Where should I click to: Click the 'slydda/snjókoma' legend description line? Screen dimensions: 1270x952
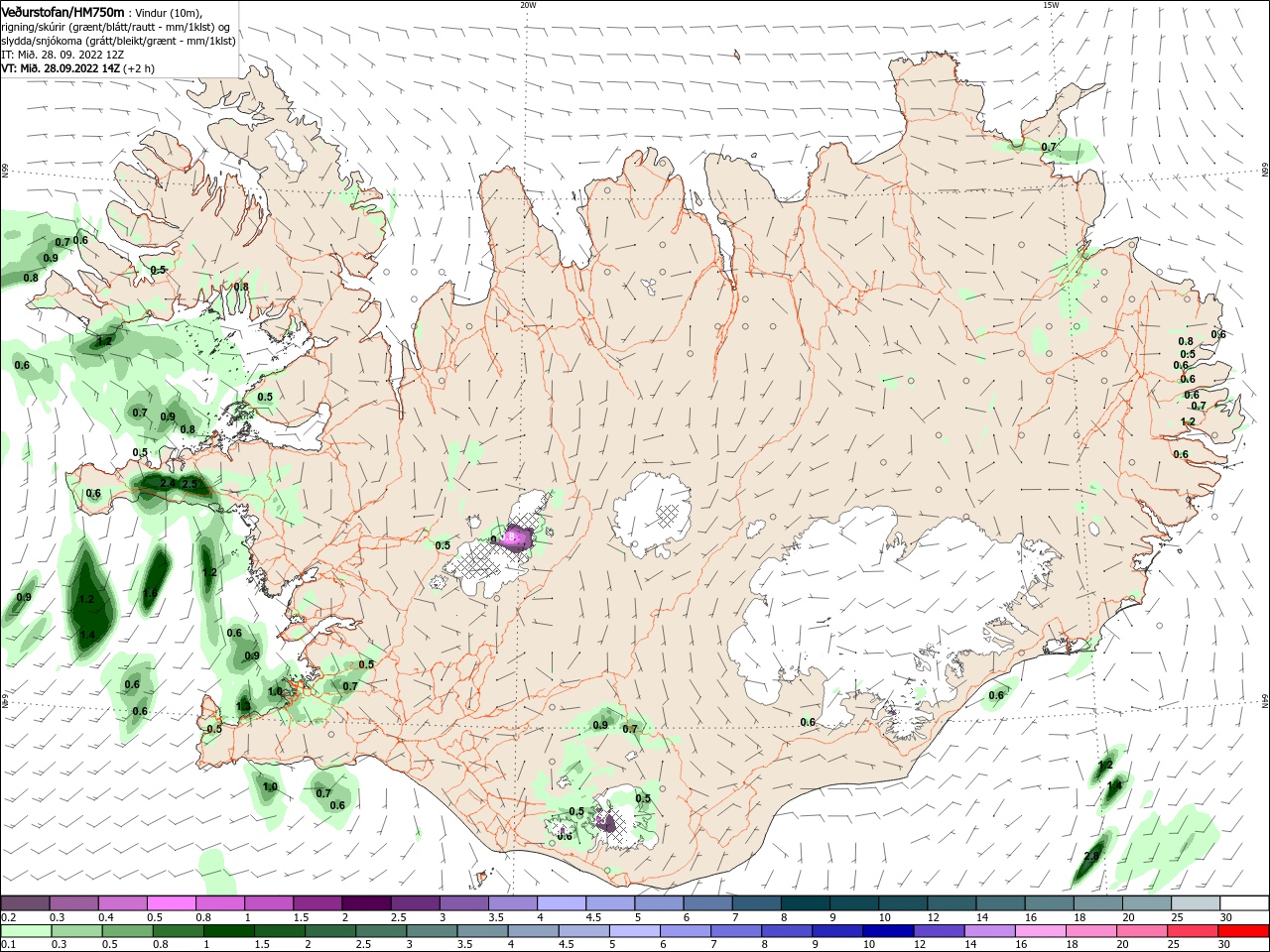pyautogui.click(x=118, y=41)
